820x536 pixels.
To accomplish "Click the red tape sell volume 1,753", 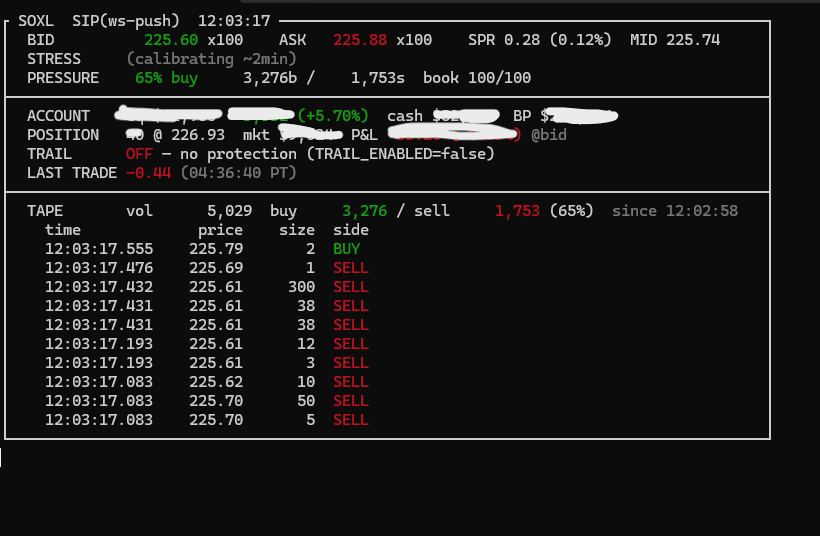I will click(517, 211).
